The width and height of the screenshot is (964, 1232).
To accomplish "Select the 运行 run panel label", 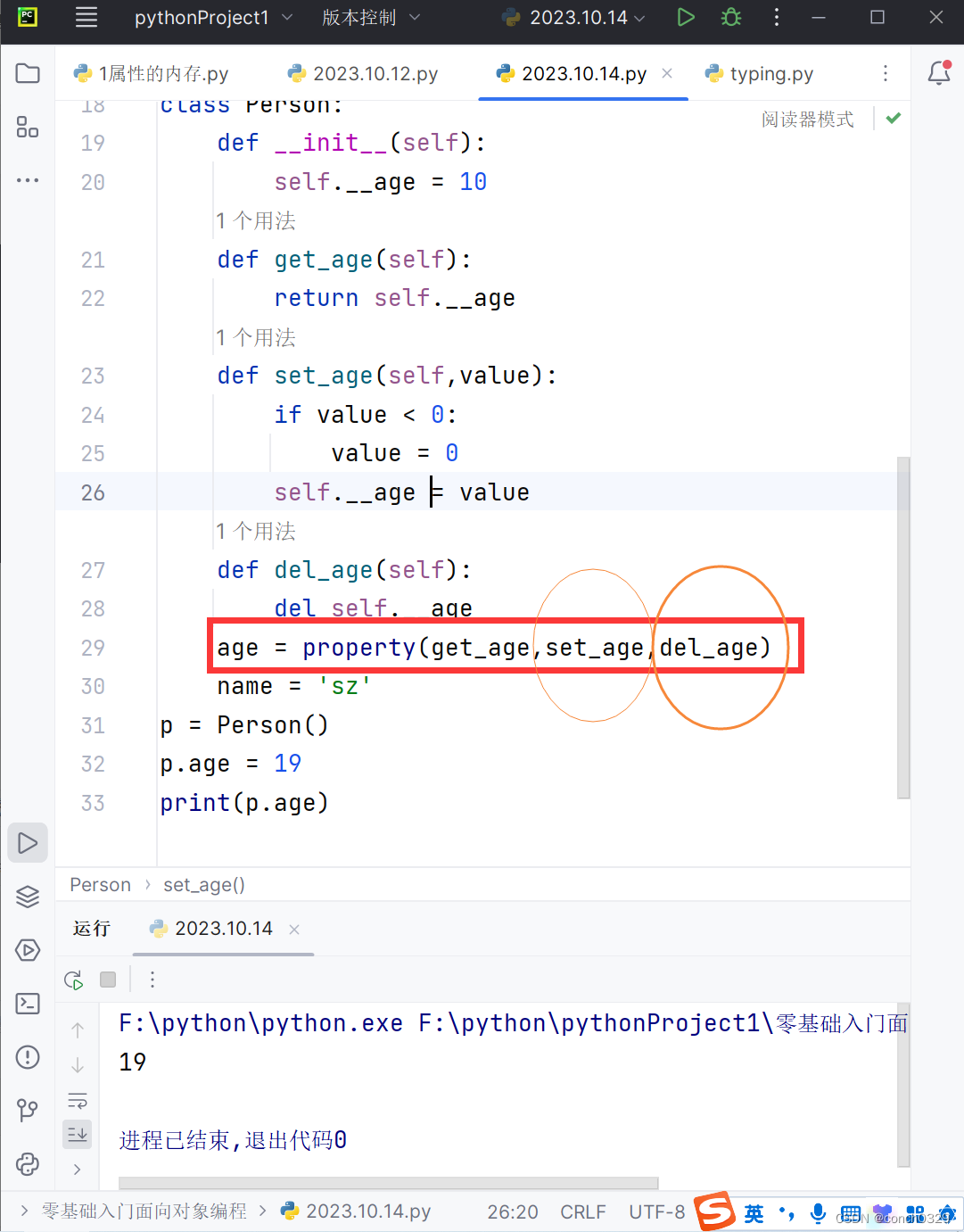I will click(91, 929).
